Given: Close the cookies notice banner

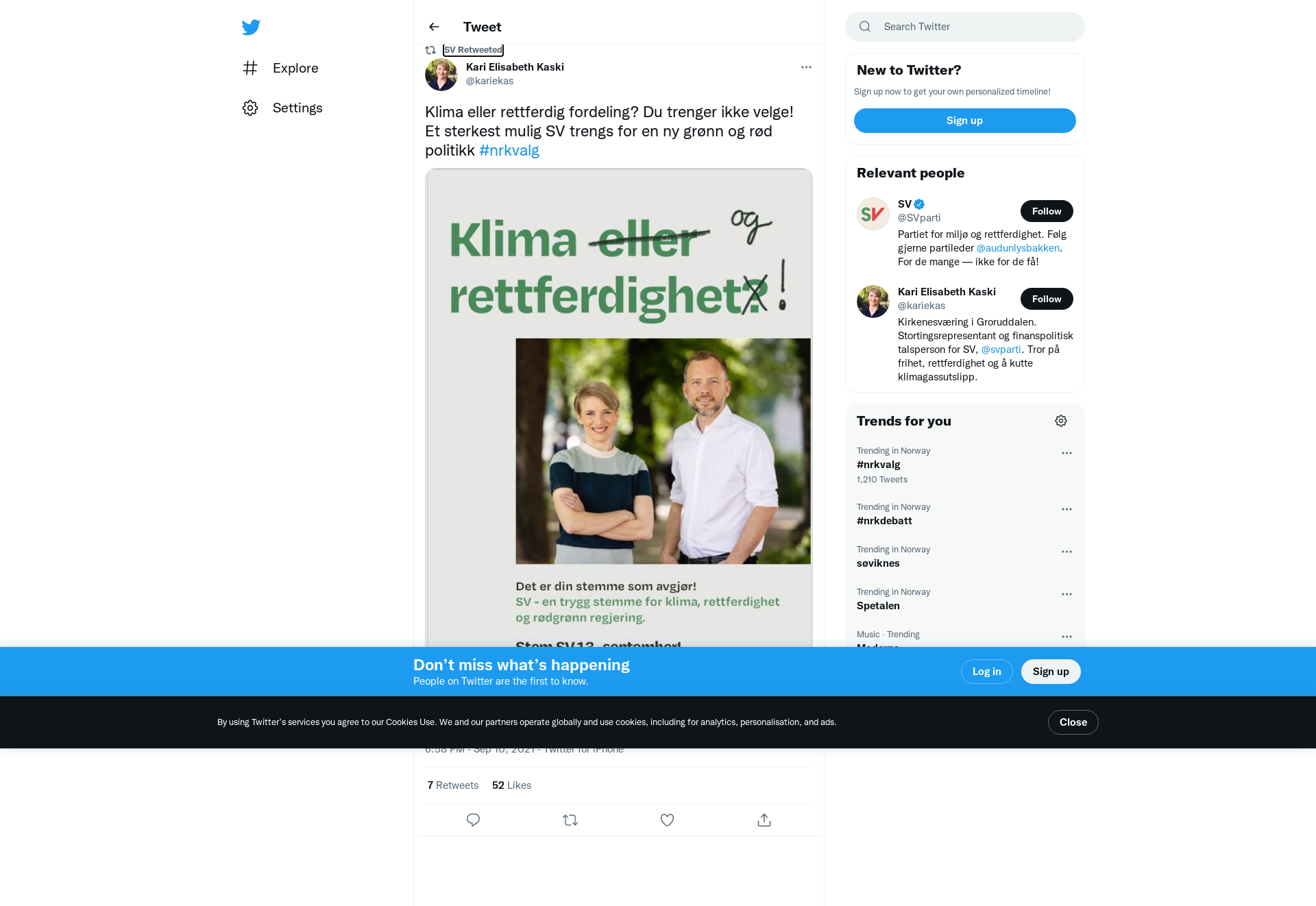Looking at the screenshot, I should click(1073, 722).
